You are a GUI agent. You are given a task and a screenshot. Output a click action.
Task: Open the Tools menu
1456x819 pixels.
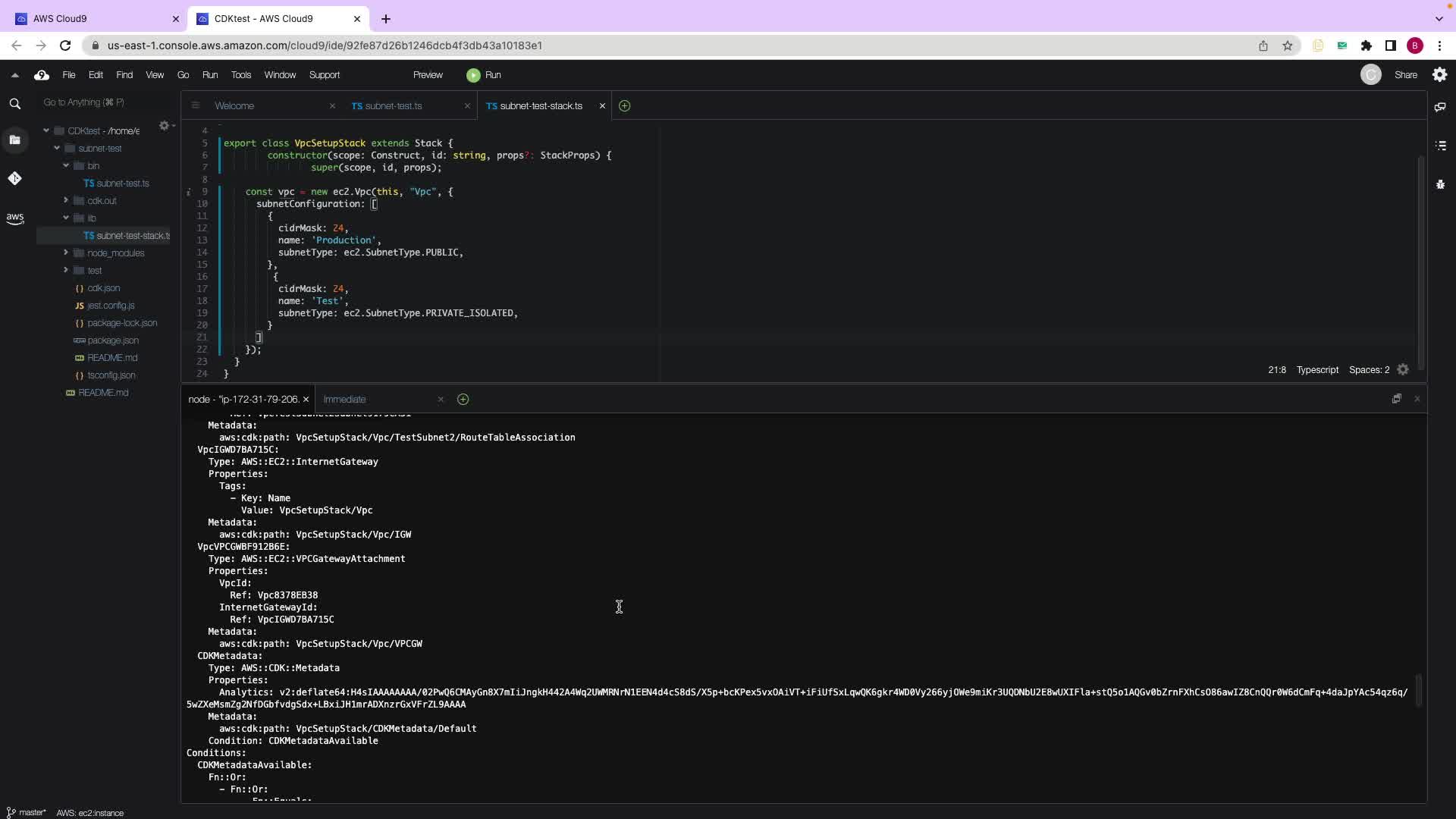240,75
